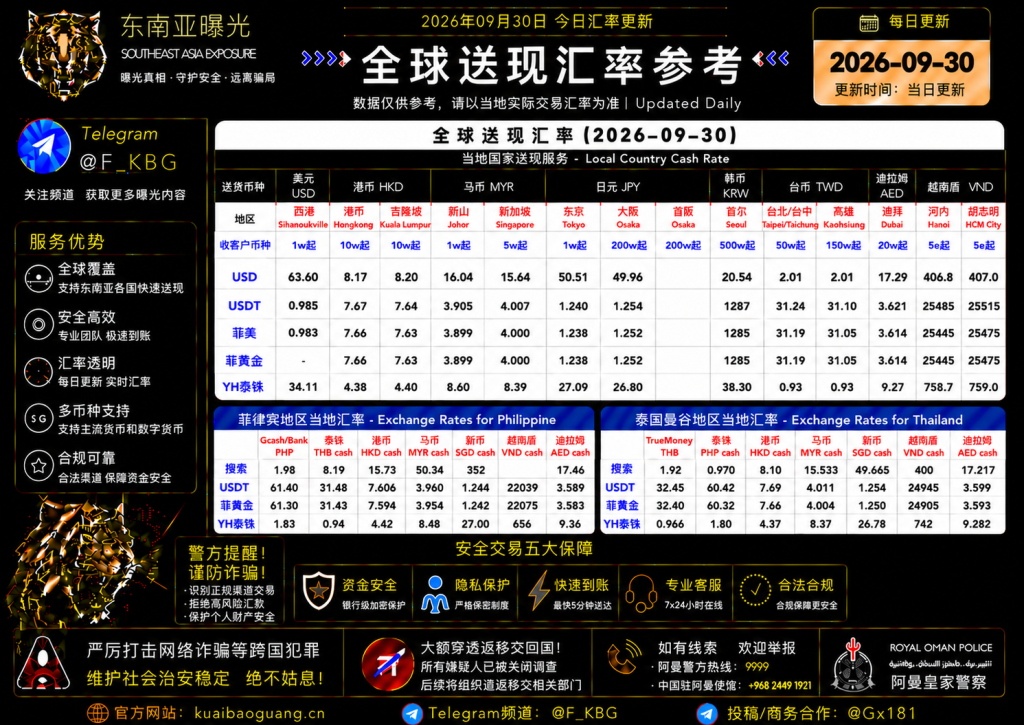
Task: Open the kuaibaoguang.cn website link
Action: [260, 713]
